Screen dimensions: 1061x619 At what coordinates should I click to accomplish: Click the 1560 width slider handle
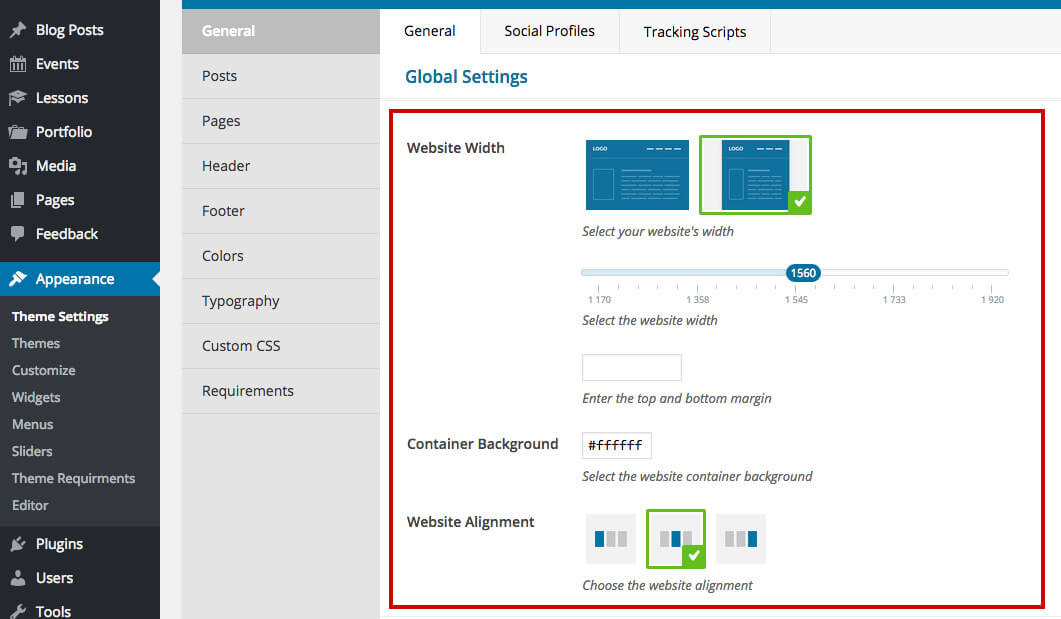[x=803, y=273]
